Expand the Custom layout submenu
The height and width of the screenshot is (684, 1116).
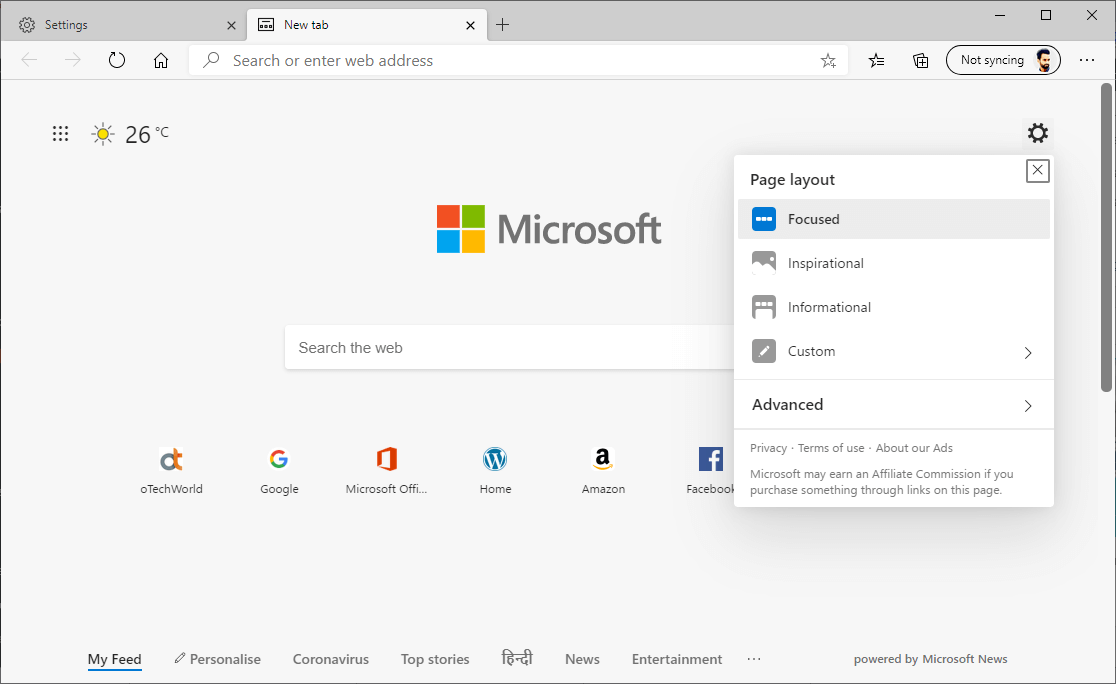(x=894, y=352)
